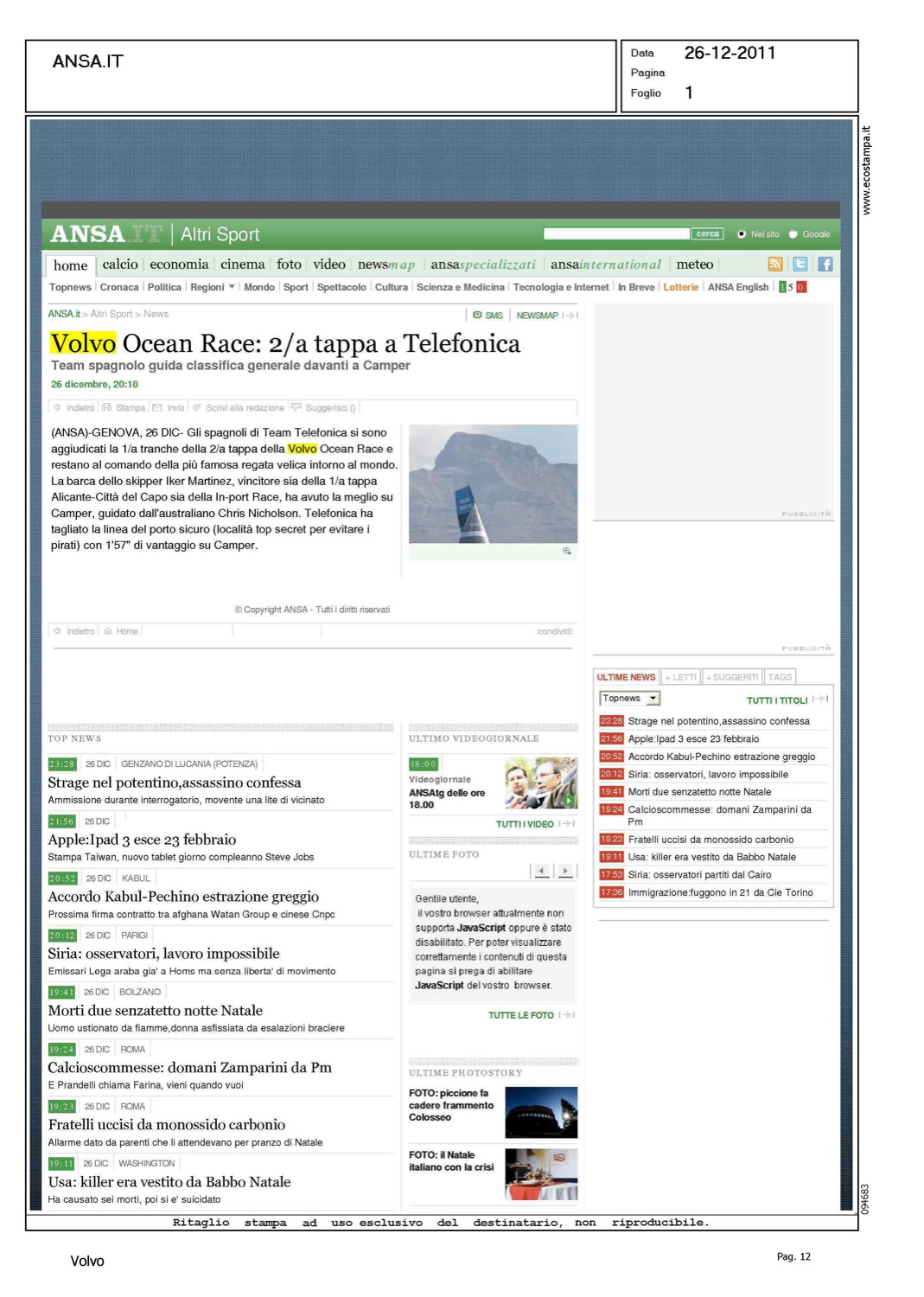Switch to the LETTI tab
924x1297 pixels.
coord(680,677)
